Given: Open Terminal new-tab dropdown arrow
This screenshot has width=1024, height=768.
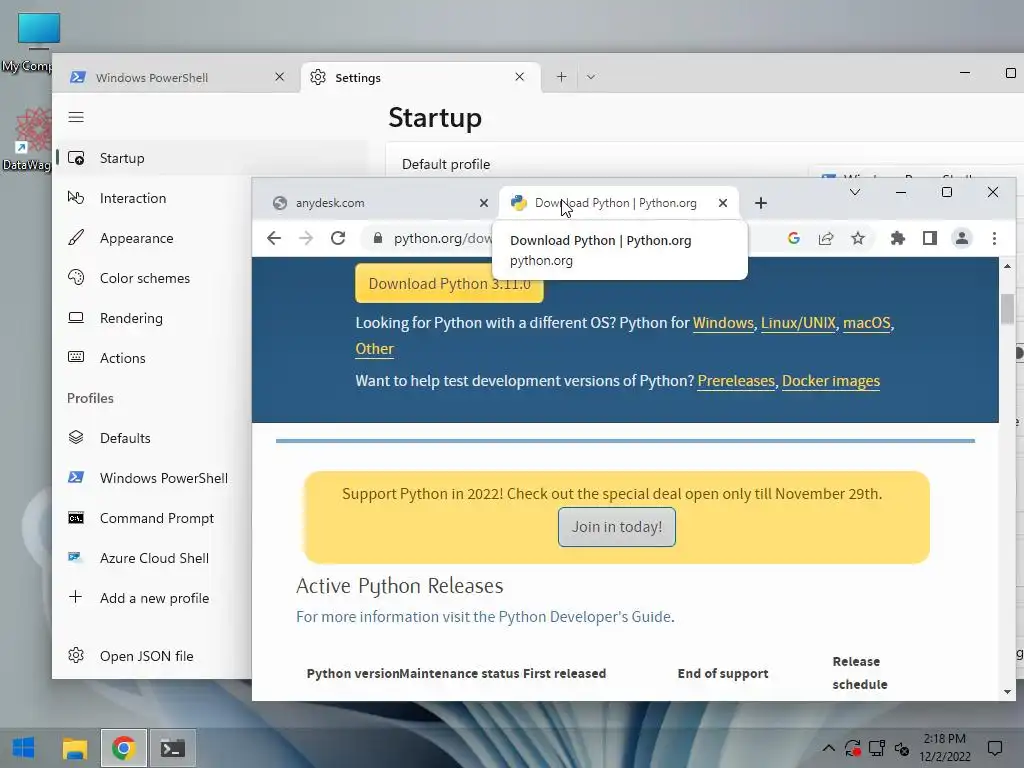Looking at the screenshot, I should [x=590, y=77].
